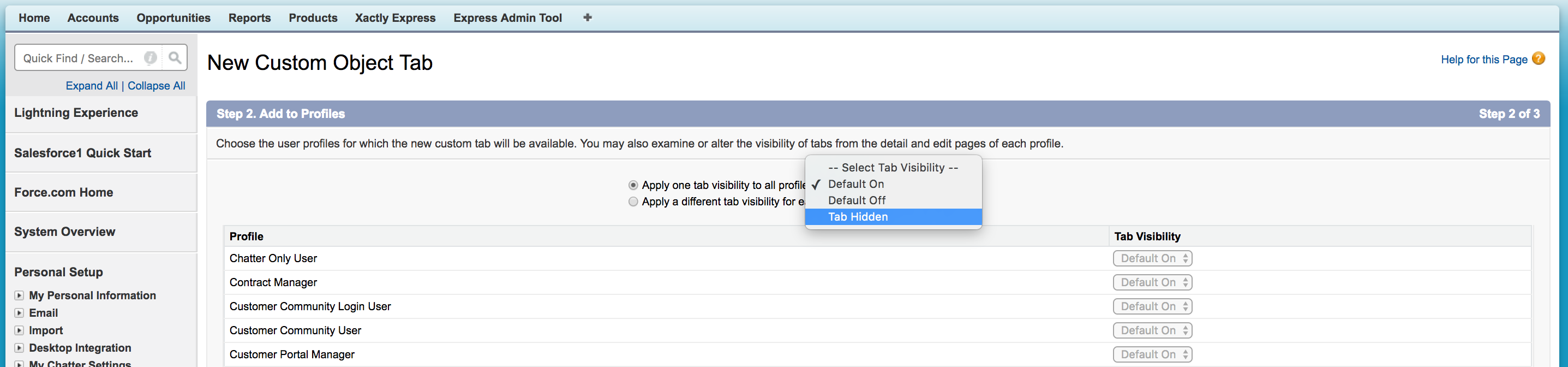Image resolution: width=1568 pixels, height=367 pixels.
Task: Click the Collapse All link
Action: click(157, 86)
